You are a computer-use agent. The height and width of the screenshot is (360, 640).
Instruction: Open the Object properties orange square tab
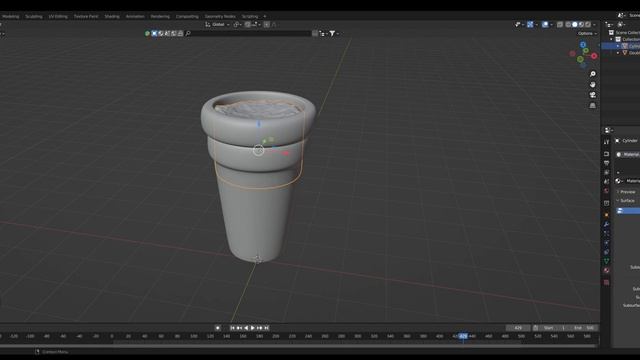pyautogui.click(x=607, y=215)
